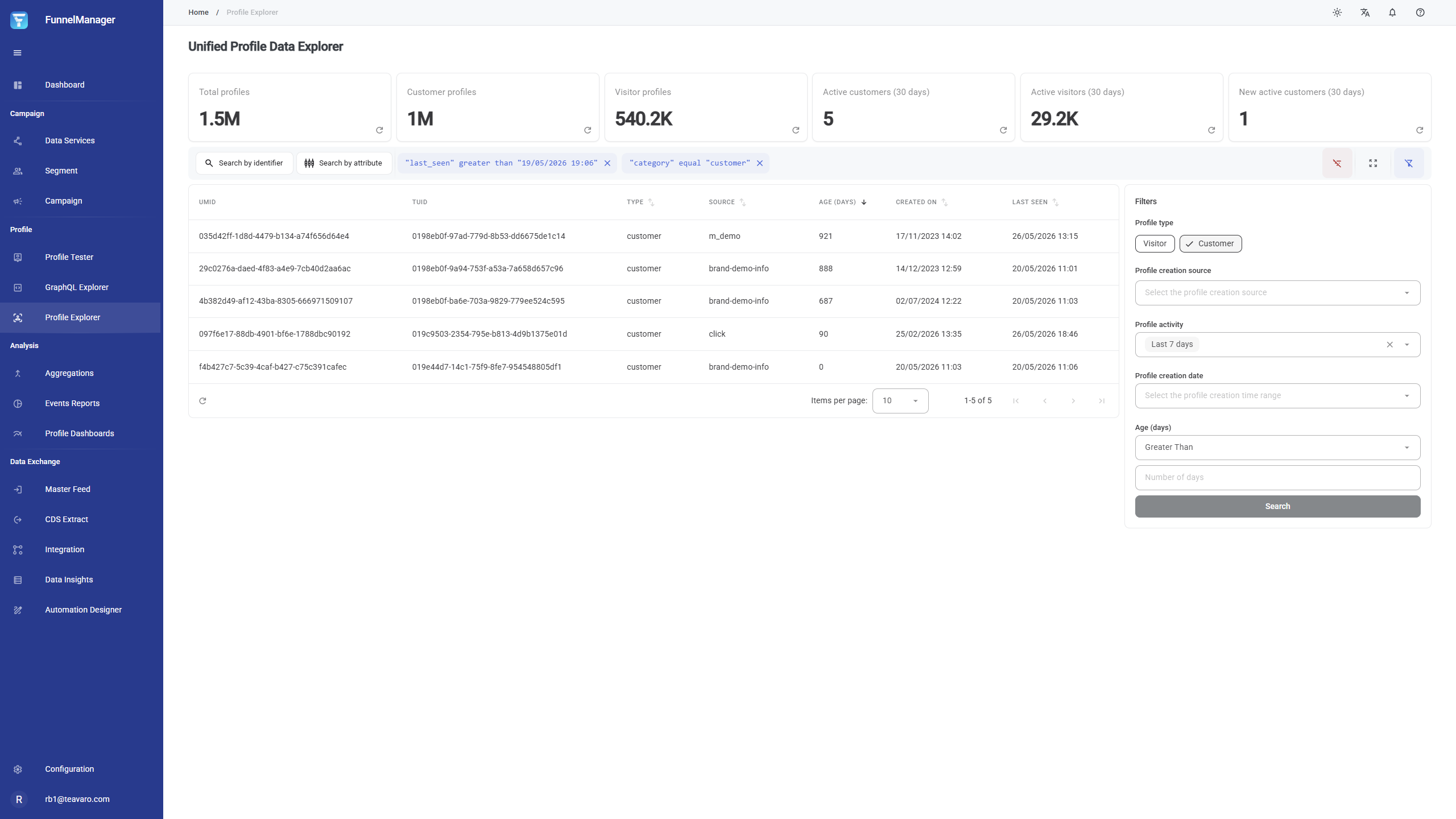Refresh the Visitor profiles card
Image resolution: width=1456 pixels, height=819 pixels.
(796, 130)
